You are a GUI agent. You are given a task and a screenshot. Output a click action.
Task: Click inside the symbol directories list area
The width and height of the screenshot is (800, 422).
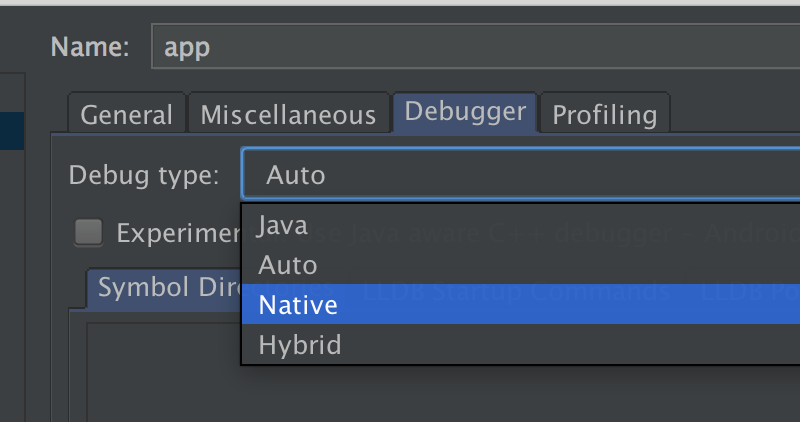(x=163, y=373)
